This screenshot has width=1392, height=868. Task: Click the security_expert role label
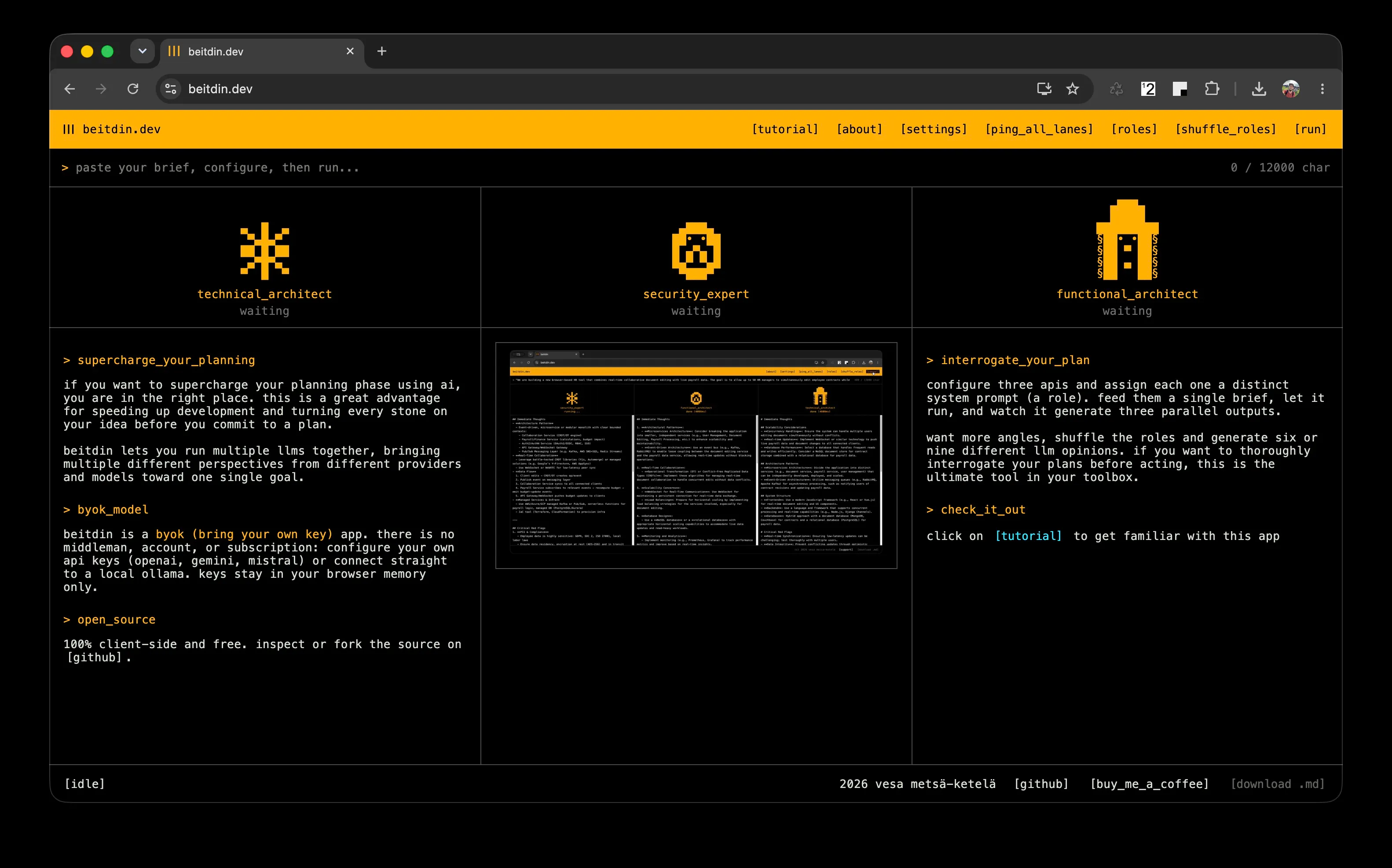coord(696,294)
